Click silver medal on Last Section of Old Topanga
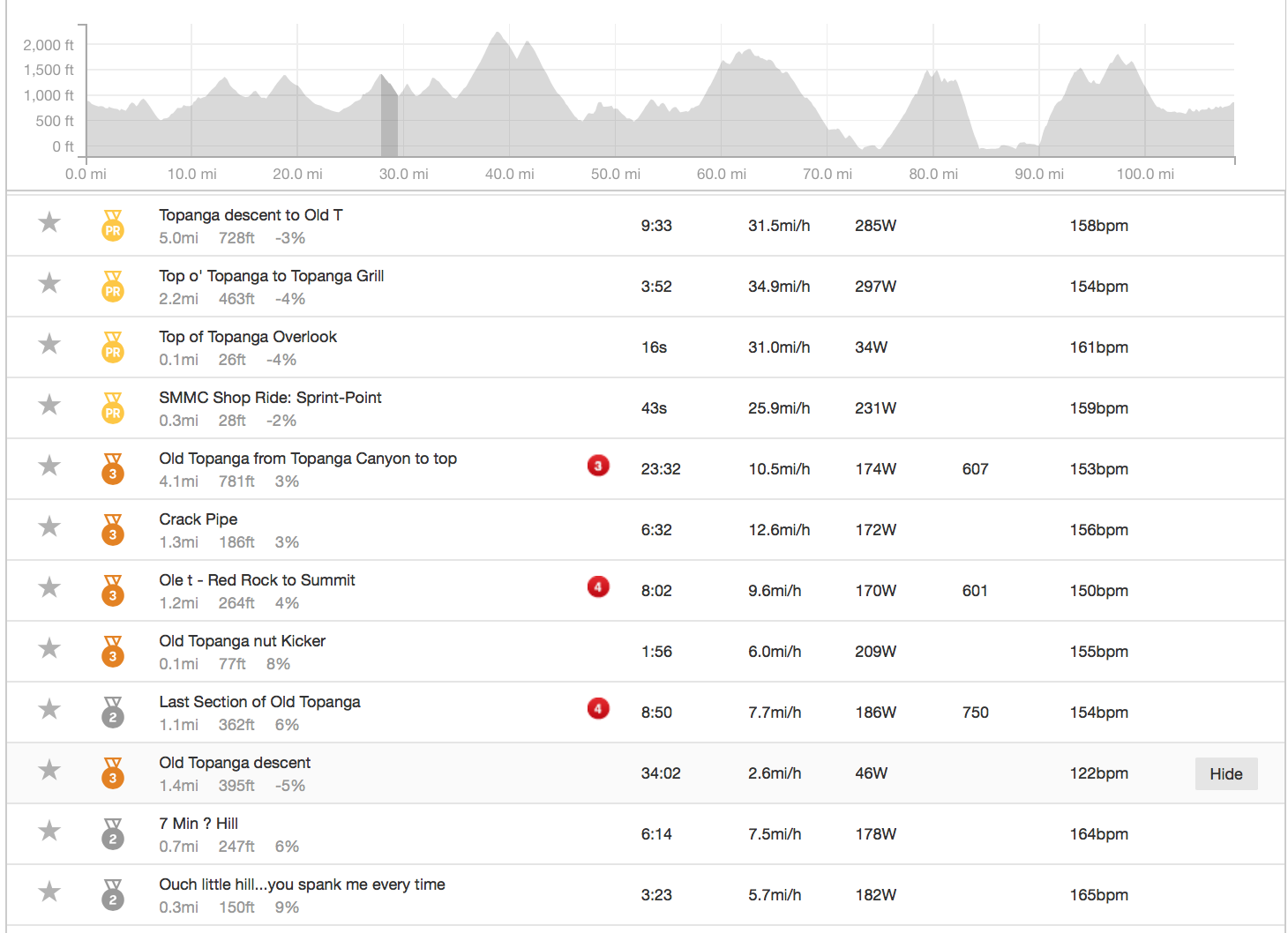The width and height of the screenshot is (1288, 933). (x=113, y=713)
